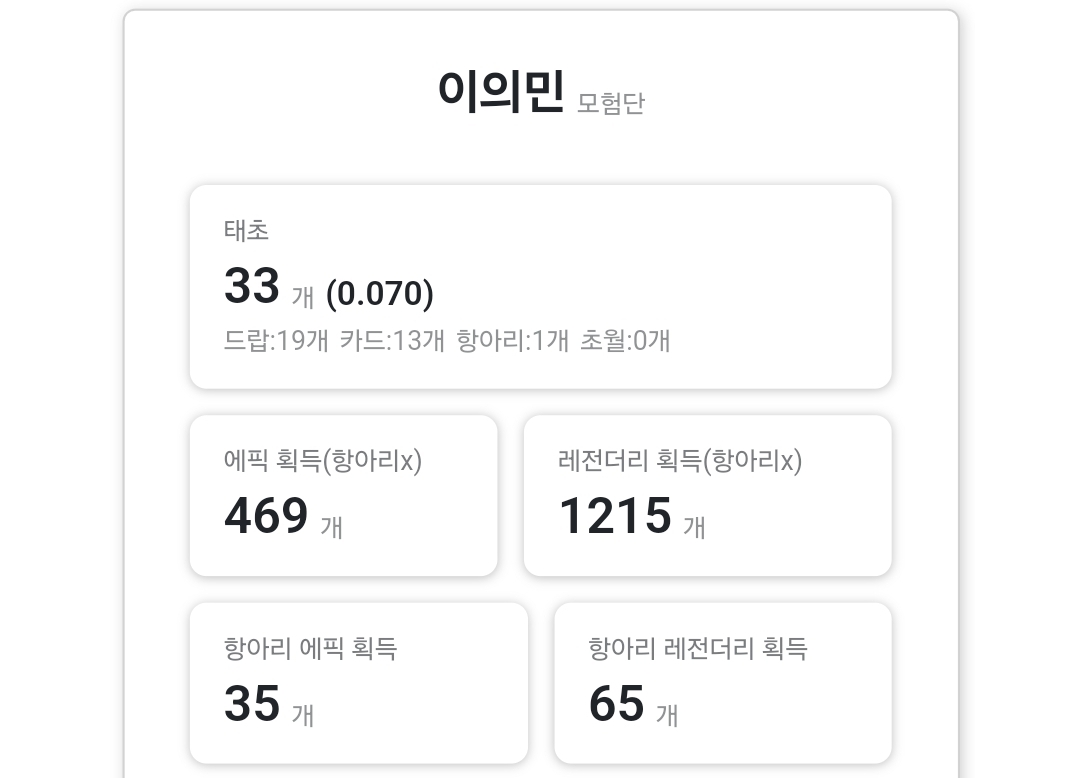Click the 카드:13개 breakdown entry
Viewport: 1080px width, 778px height.
[392, 341]
